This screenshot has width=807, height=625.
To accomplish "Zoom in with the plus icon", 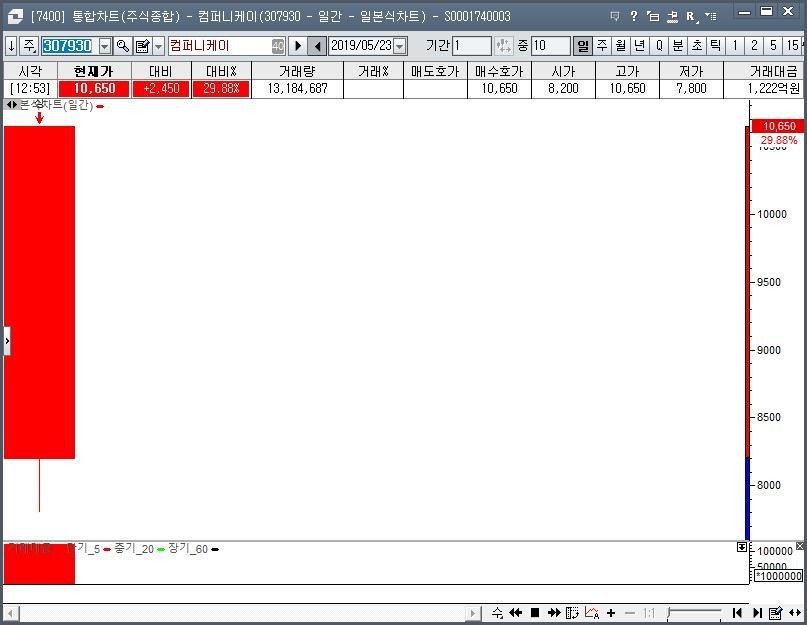I will [x=611, y=613].
